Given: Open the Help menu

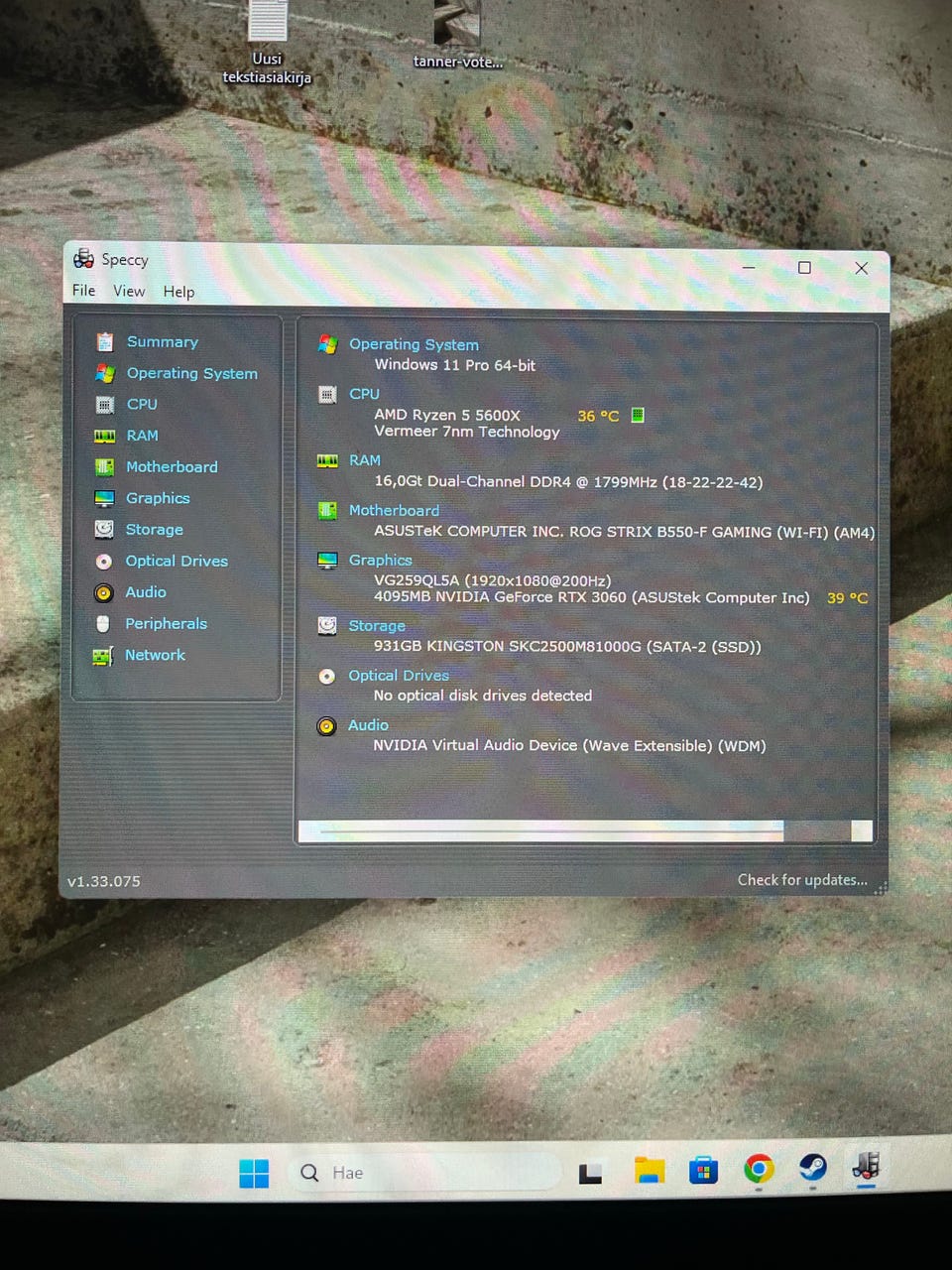Looking at the screenshot, I should [178, 292].
